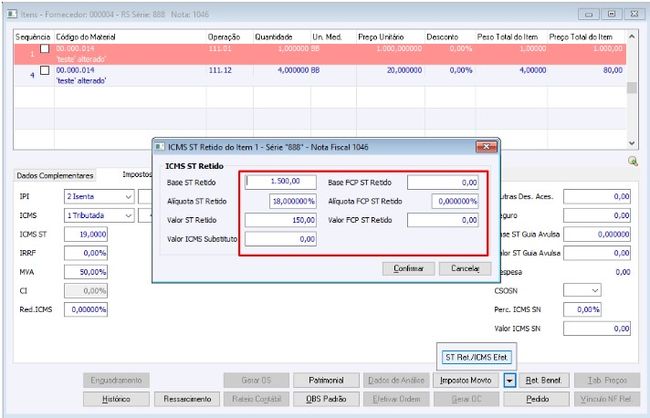
Task: Click the items grid scroll up arrow
Action: coord(632,36)
